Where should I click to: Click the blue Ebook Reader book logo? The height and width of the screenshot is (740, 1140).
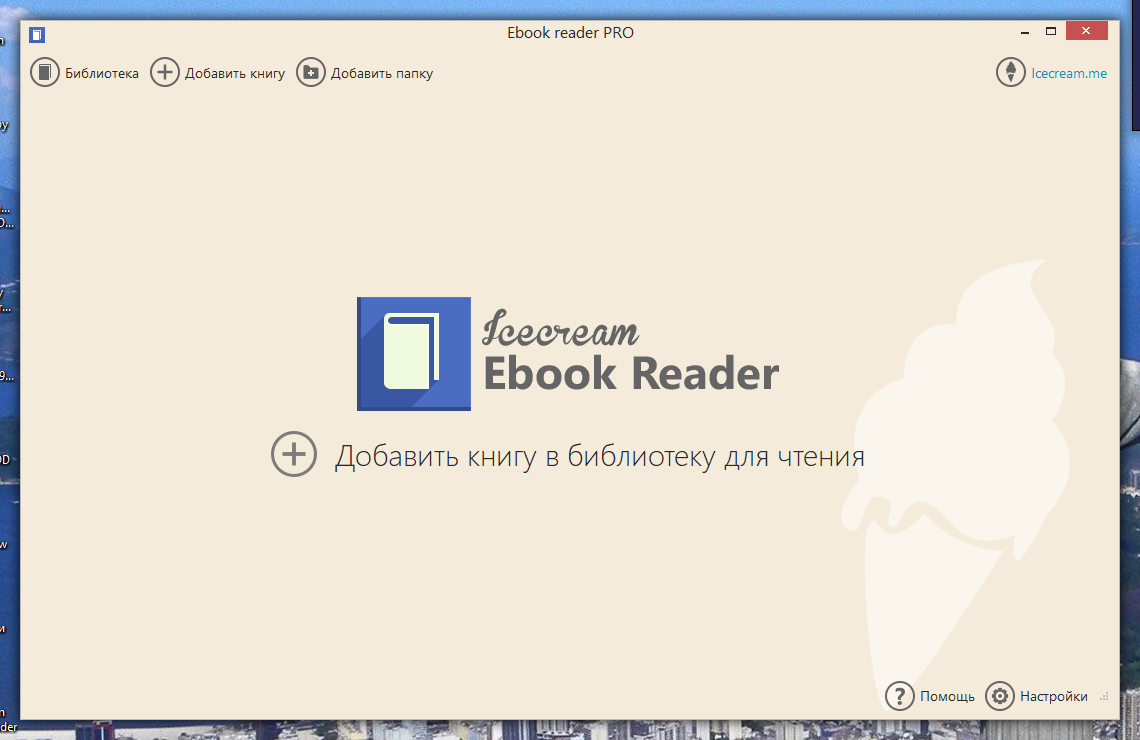click(414, 354)
